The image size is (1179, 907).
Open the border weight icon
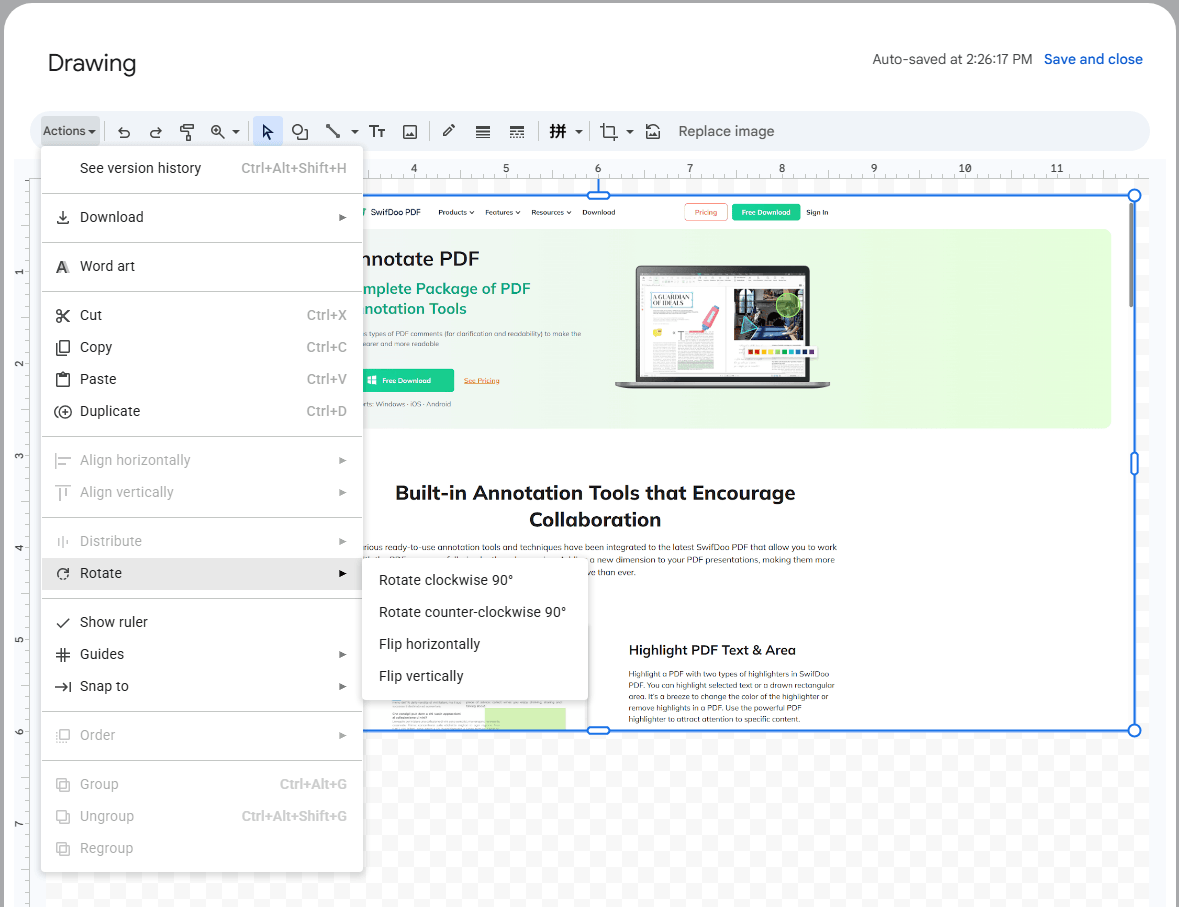[483, 132]
